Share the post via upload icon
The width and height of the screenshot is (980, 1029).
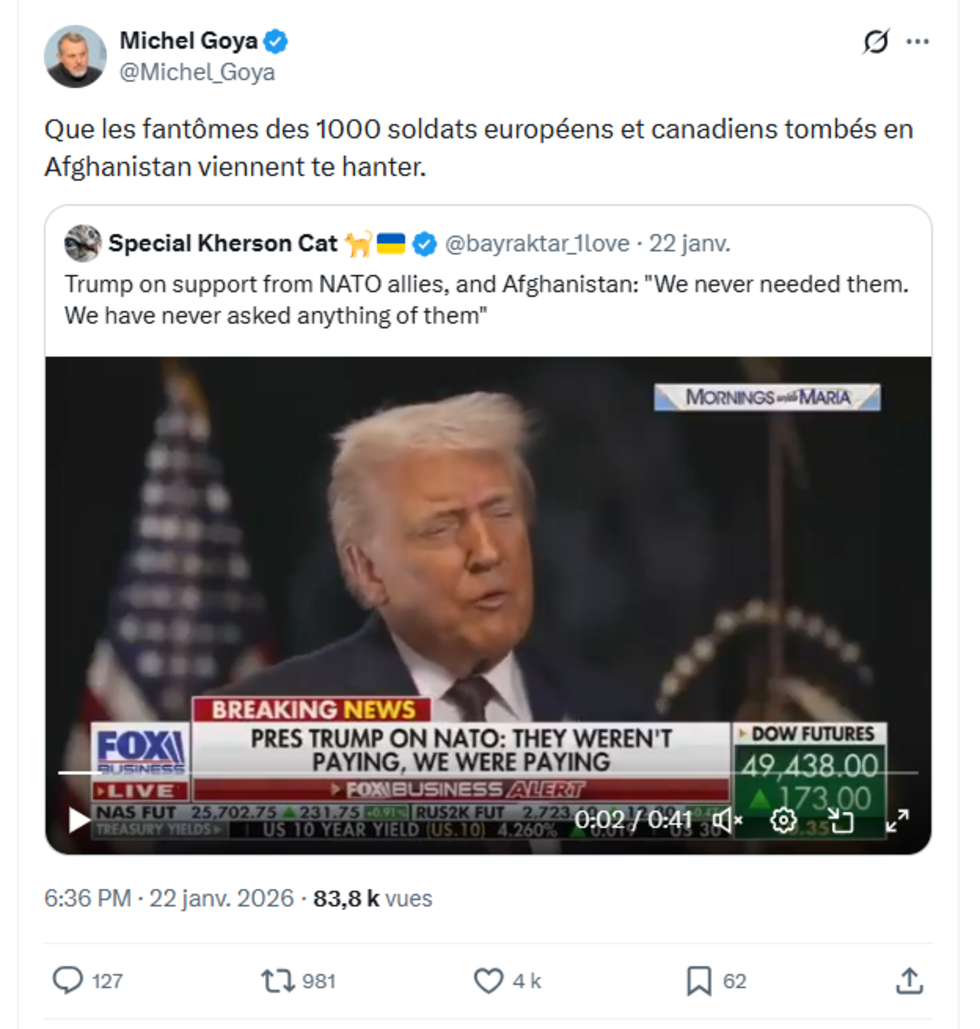[x=909, y=981]
